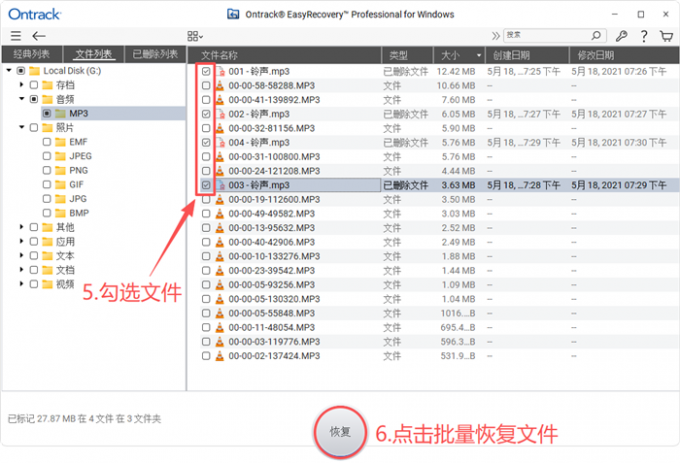Sort by 类型 column header
The image size is (680, 463).
407,55
